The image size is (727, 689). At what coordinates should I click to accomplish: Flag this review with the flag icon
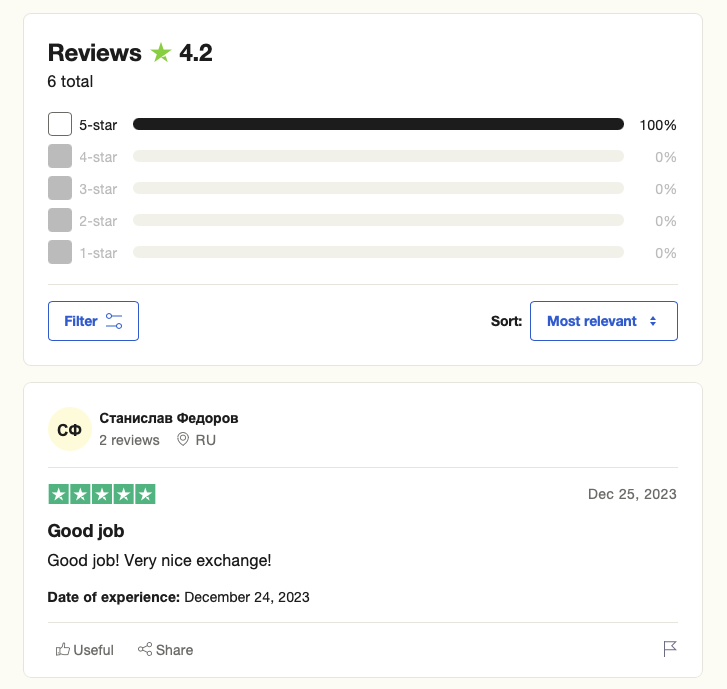[x=670, y=649]
